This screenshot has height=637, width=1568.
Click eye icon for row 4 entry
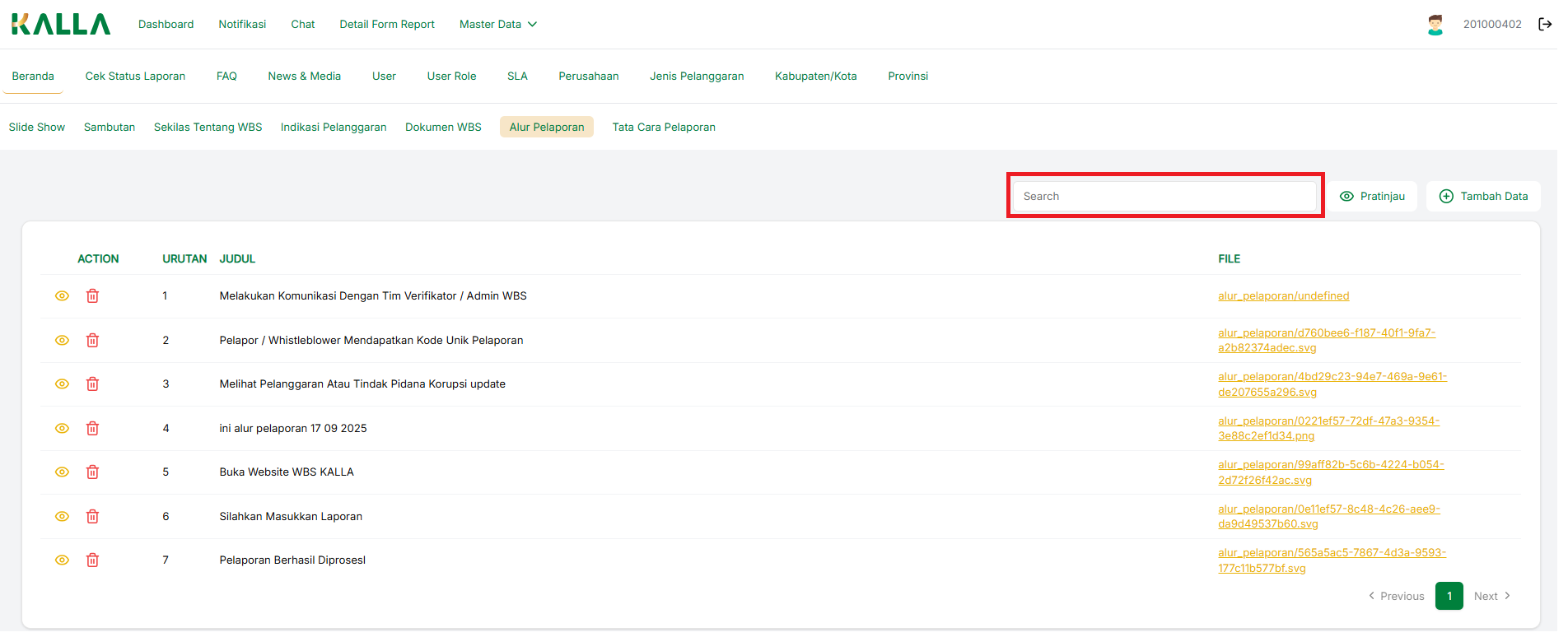point(62,429)
